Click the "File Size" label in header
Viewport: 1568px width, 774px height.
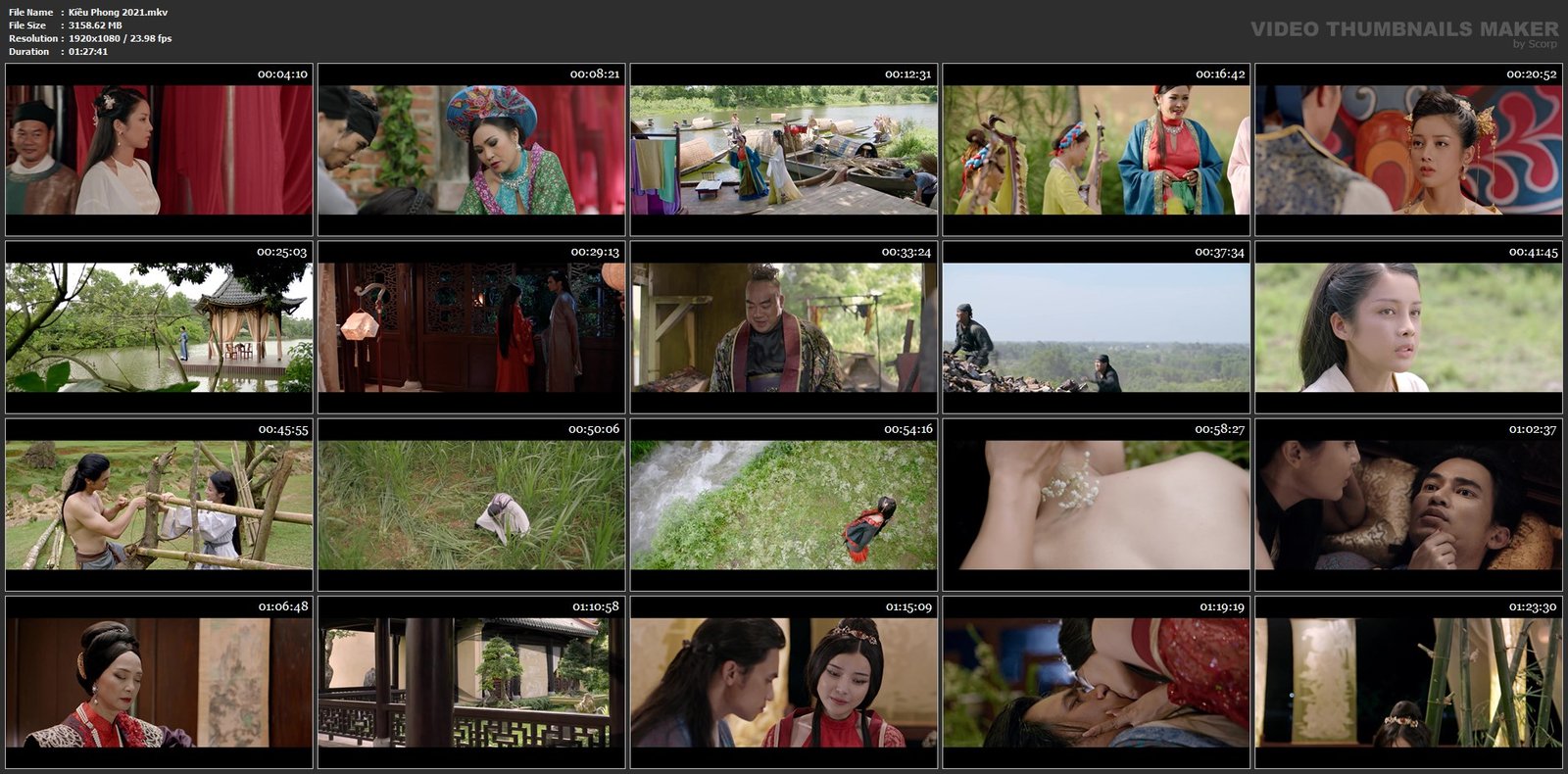(27, 25)
